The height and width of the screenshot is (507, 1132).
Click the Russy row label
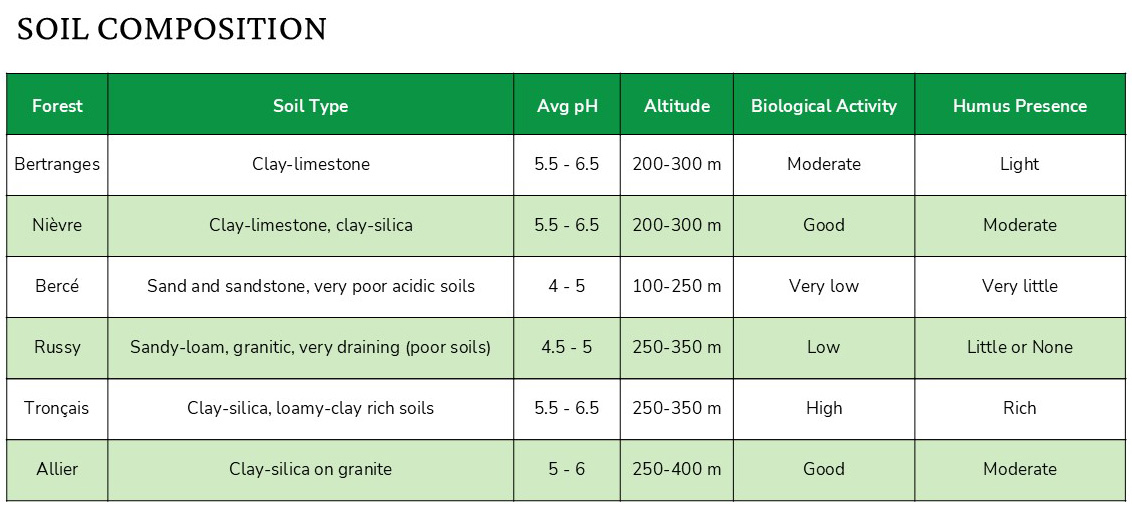point(57,347)
